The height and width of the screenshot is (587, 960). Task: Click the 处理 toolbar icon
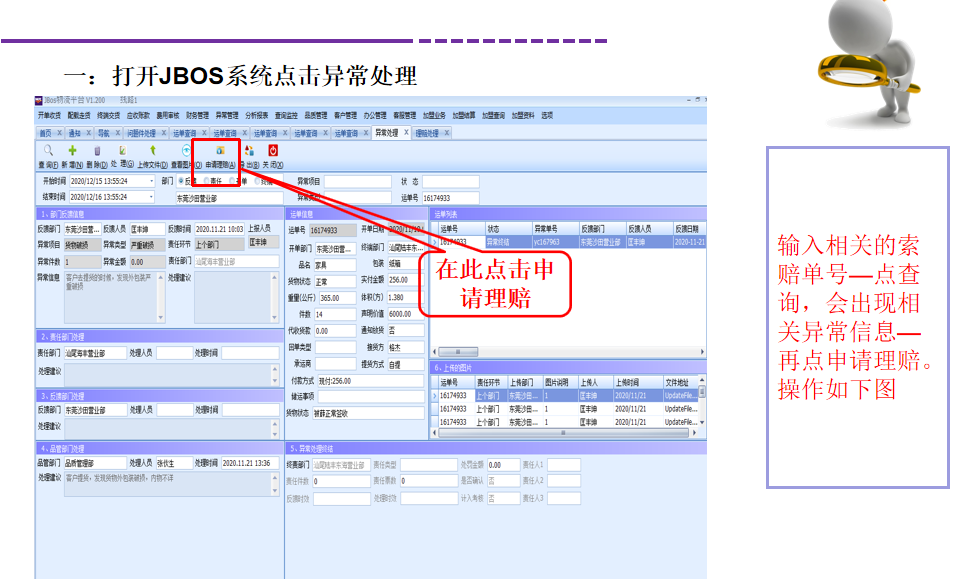[x=122, y=150]
